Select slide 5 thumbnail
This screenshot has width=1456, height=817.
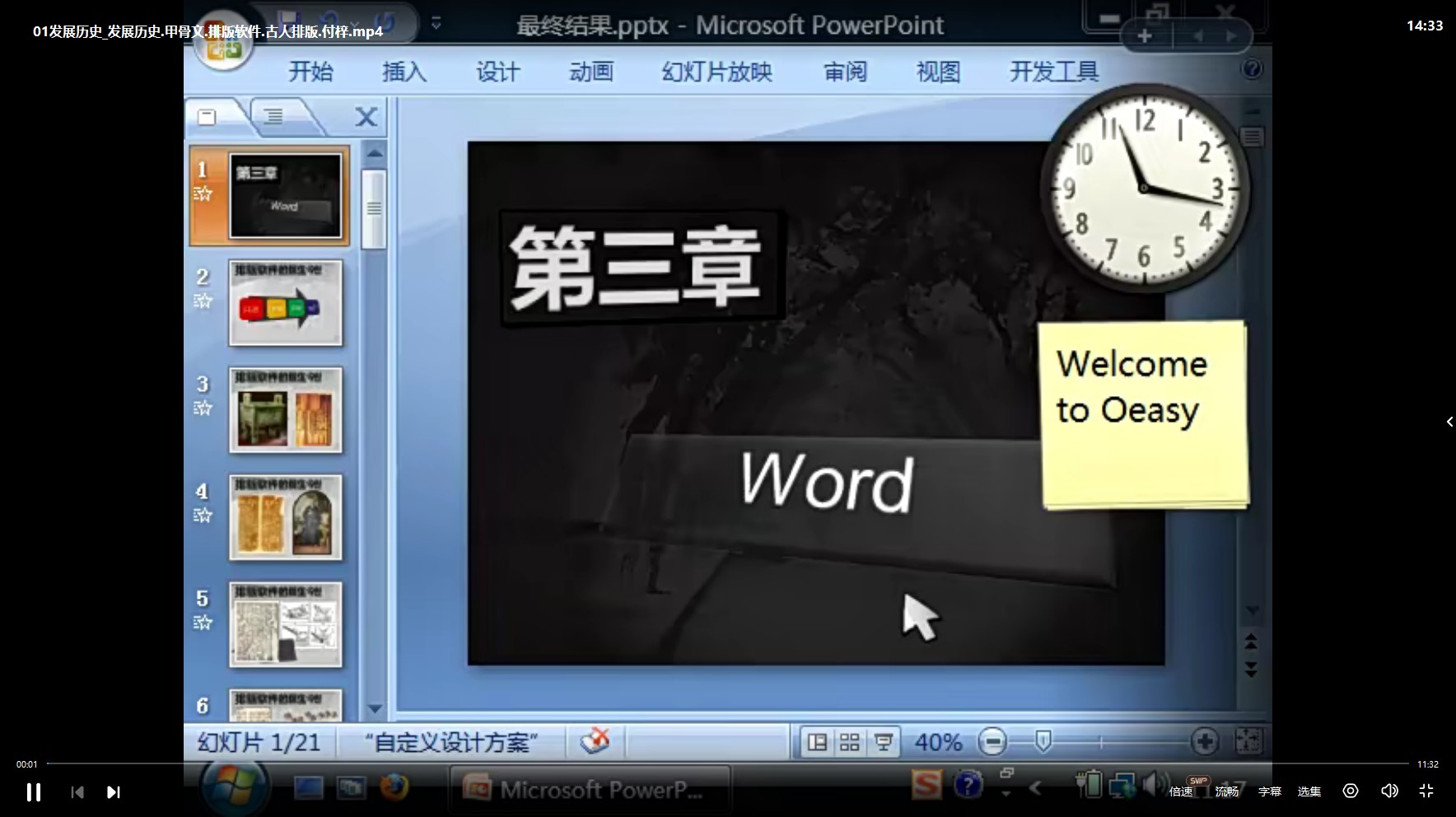285,624
